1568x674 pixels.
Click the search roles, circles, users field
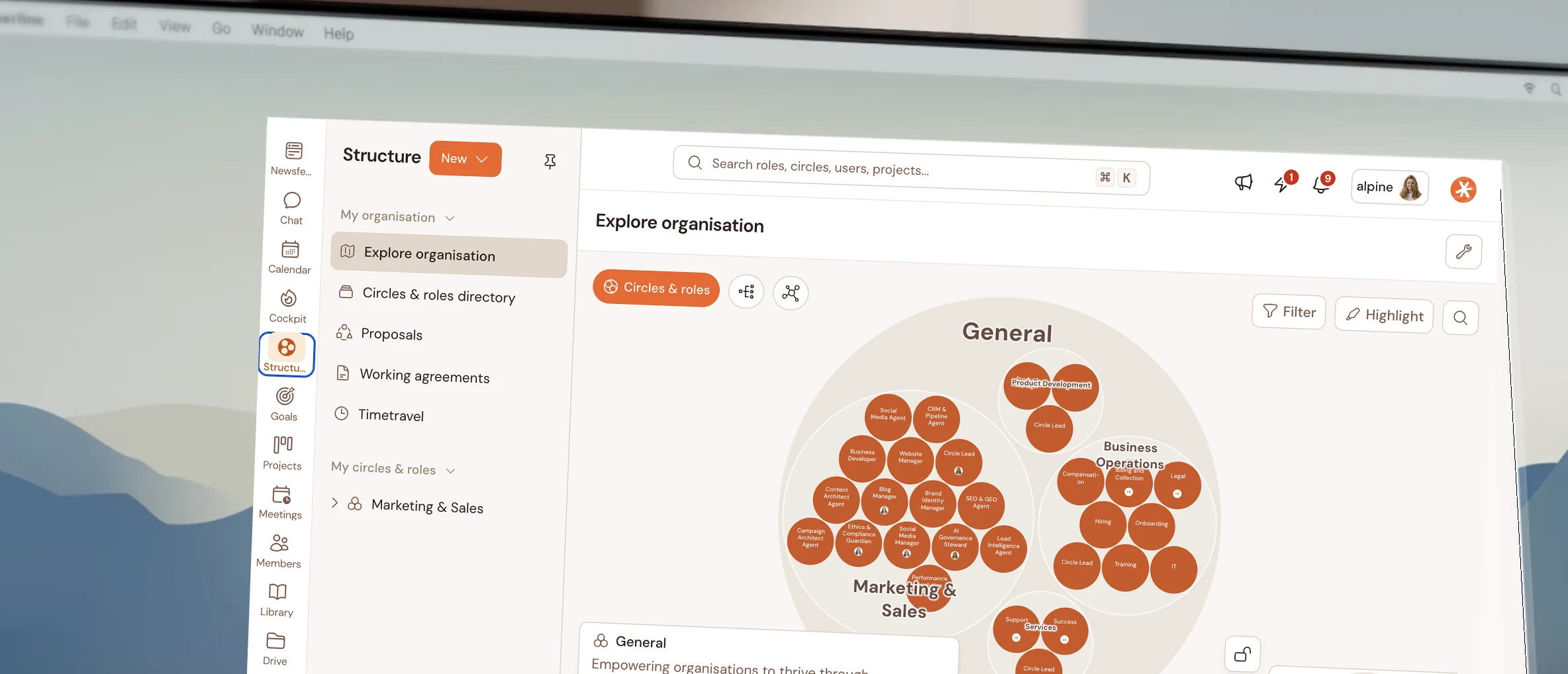tap(910, 170)
